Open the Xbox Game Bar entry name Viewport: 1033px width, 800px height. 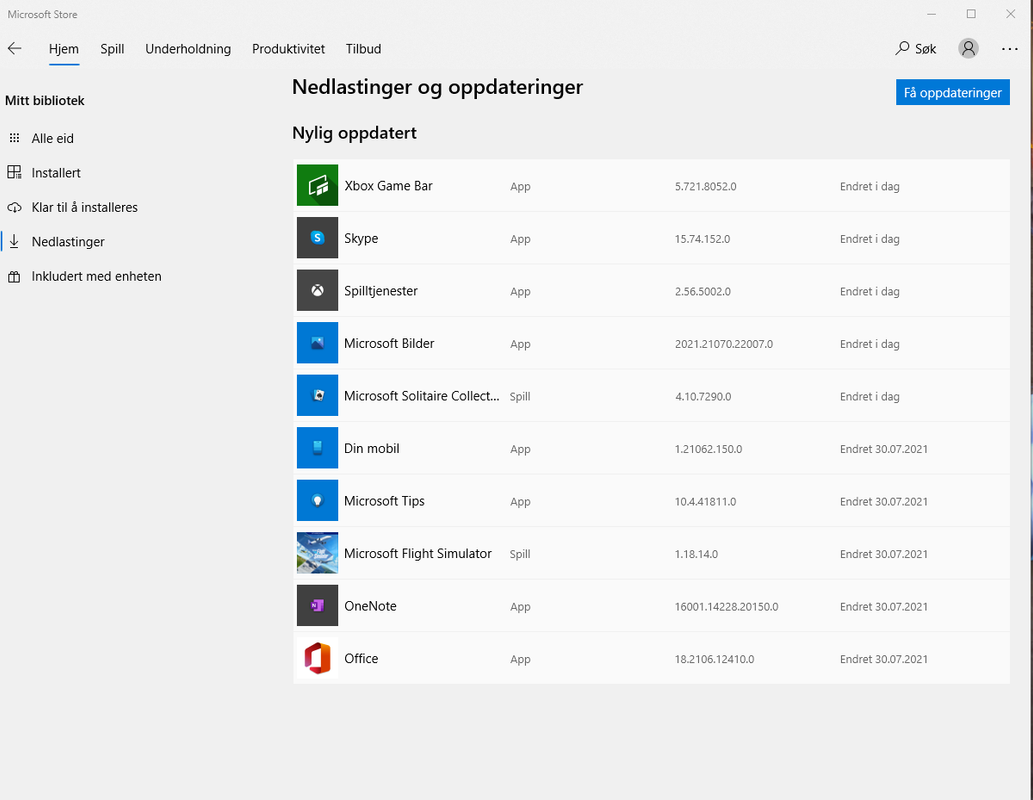tap(388, 186)
